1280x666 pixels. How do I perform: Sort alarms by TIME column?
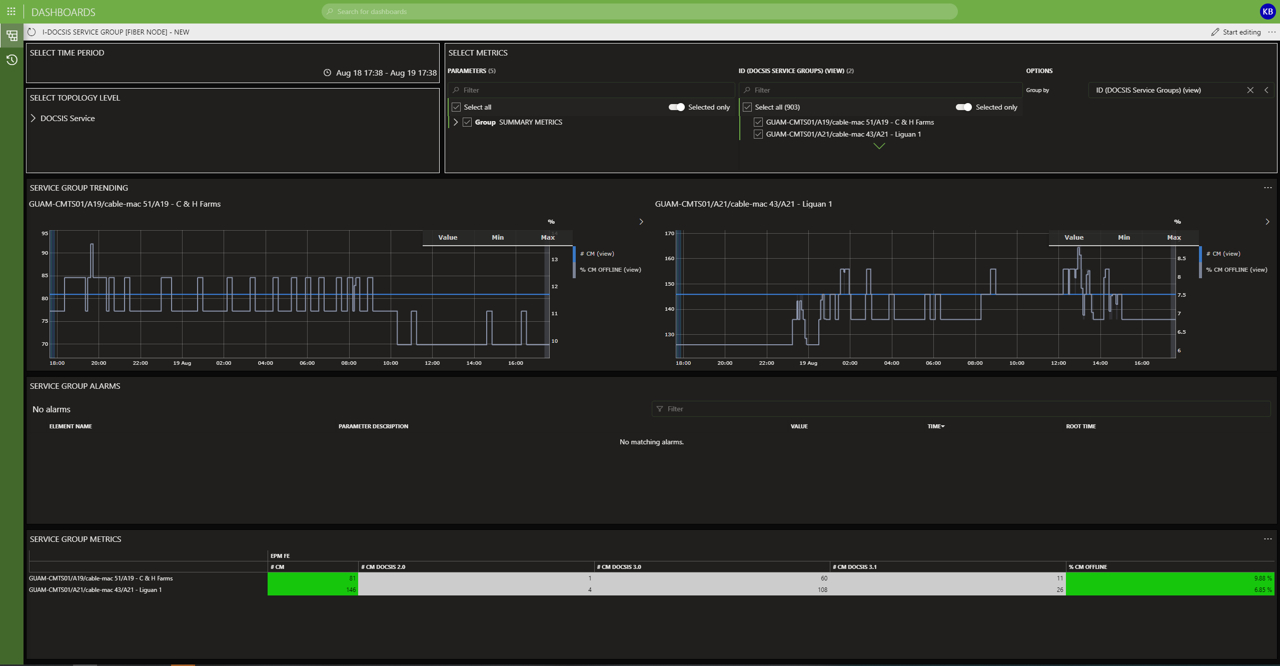[936, 427]
